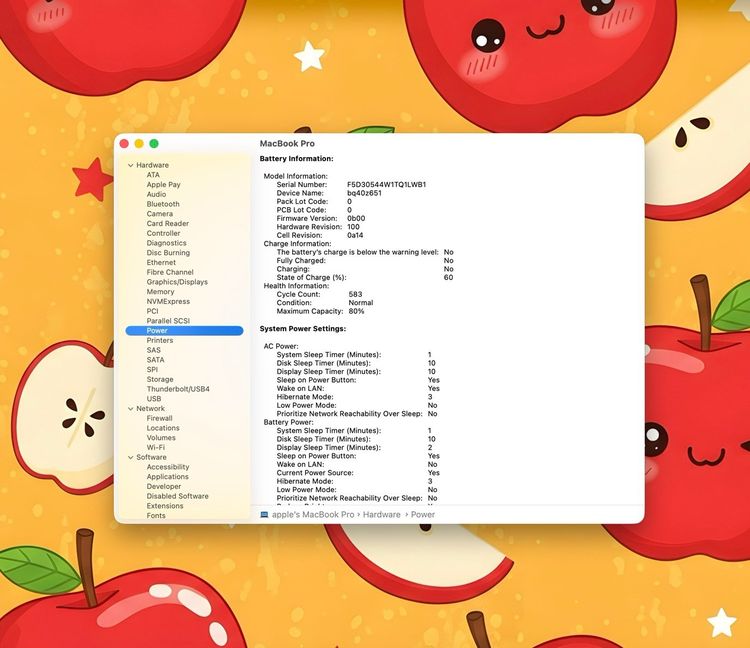Select SAS in the sidebar

[x=154, y=350]
